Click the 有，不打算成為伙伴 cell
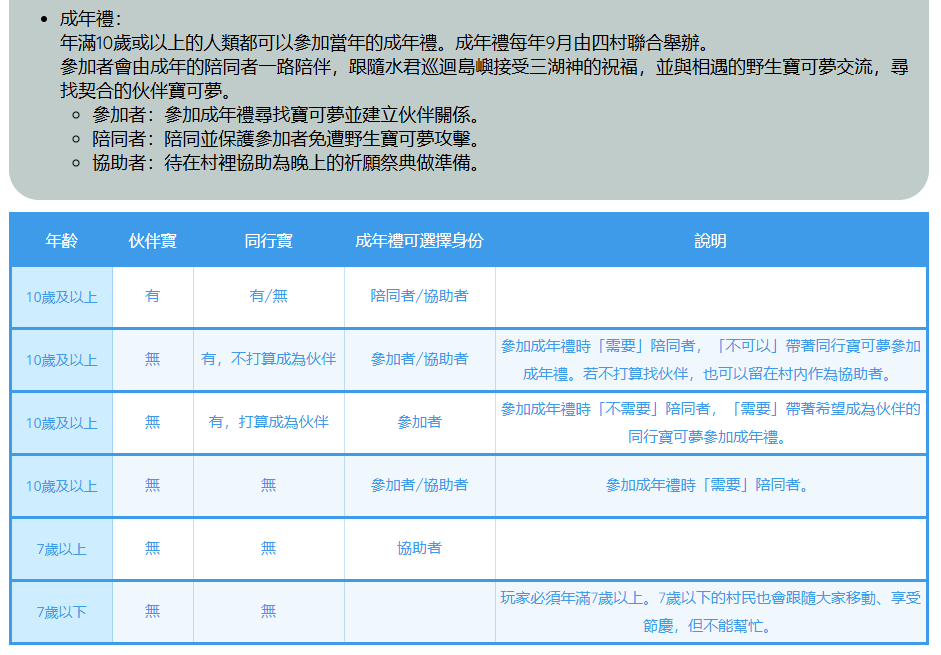The width and height of the screenshot is (941, 655). click(x=268, y=359)
